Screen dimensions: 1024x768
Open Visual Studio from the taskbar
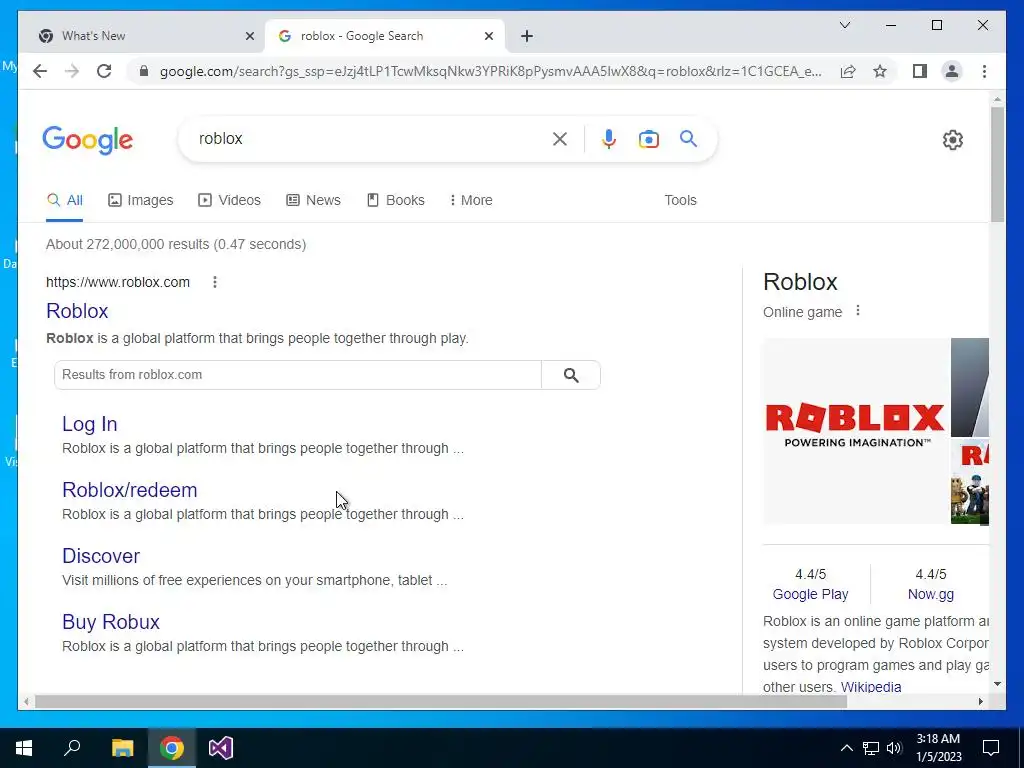[221, 748]
